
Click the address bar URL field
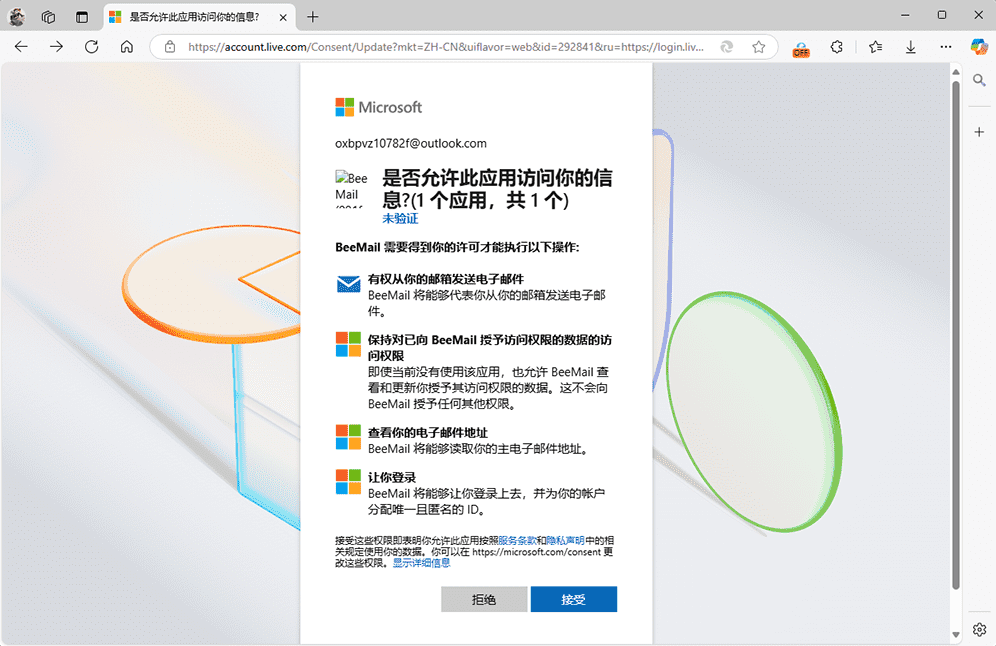pos(446,46)
